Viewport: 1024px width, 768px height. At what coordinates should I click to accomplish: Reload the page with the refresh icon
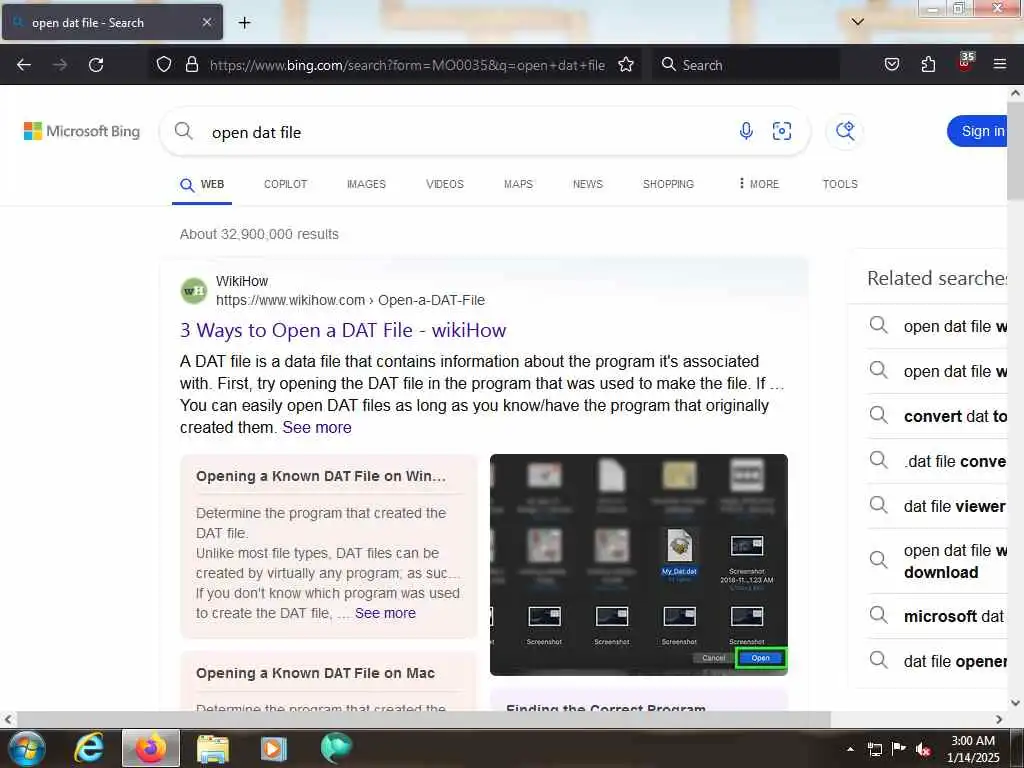[x=96, y=65]
